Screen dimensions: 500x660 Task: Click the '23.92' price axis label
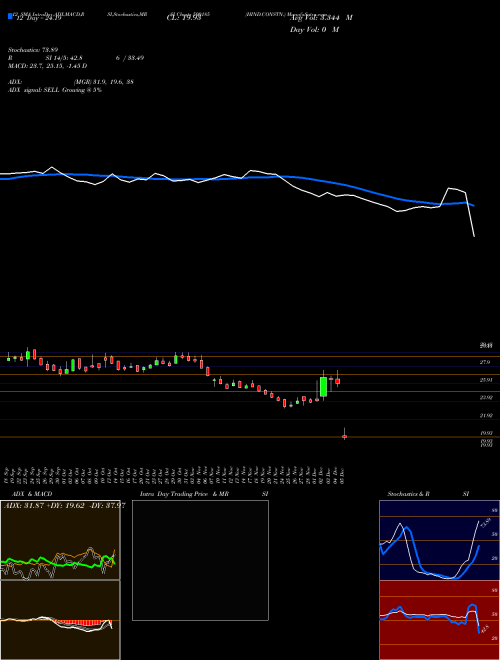pyautogui.click(x=486, y=397)
